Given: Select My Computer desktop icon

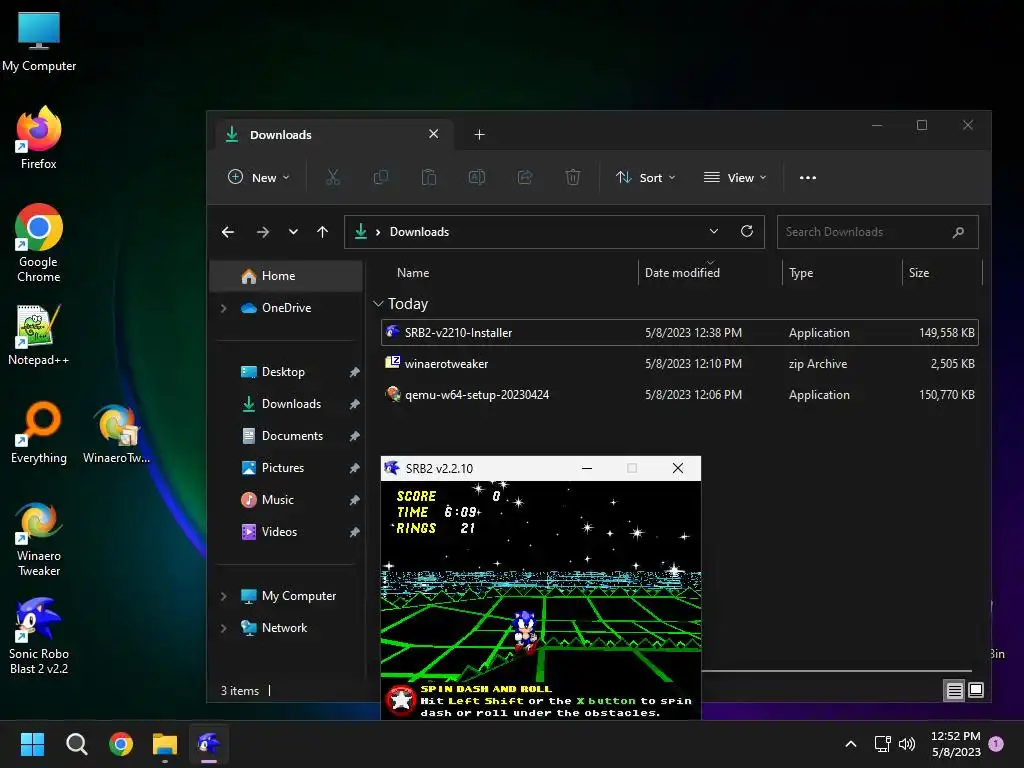Looking at the screenshot, I should (39, 41).
